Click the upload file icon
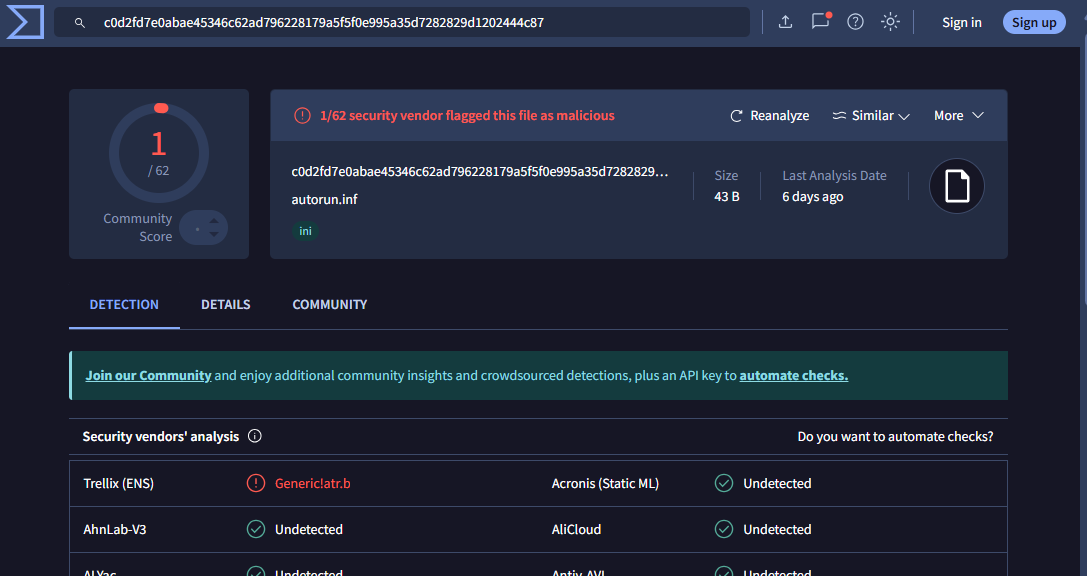 [x=785, y=22]
